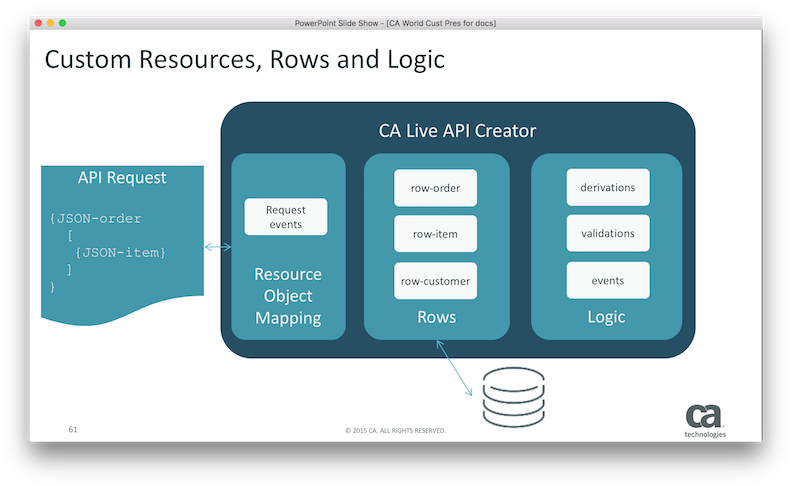The width and height of the screenshot is (791, 486).
Task: Click the red close window button
Action: click(x=38, y=23)
